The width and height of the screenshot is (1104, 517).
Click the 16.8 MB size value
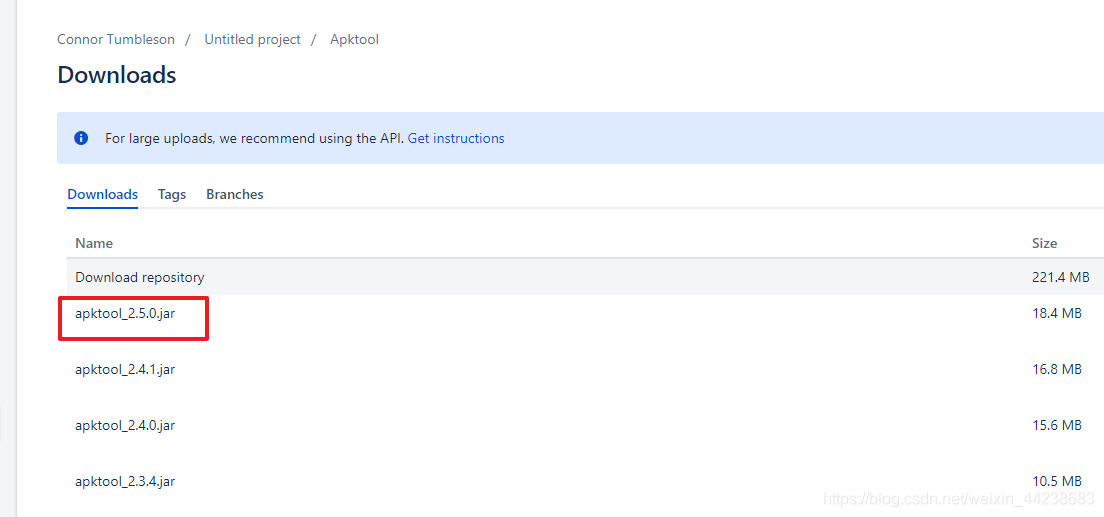tap(1056, 369)
